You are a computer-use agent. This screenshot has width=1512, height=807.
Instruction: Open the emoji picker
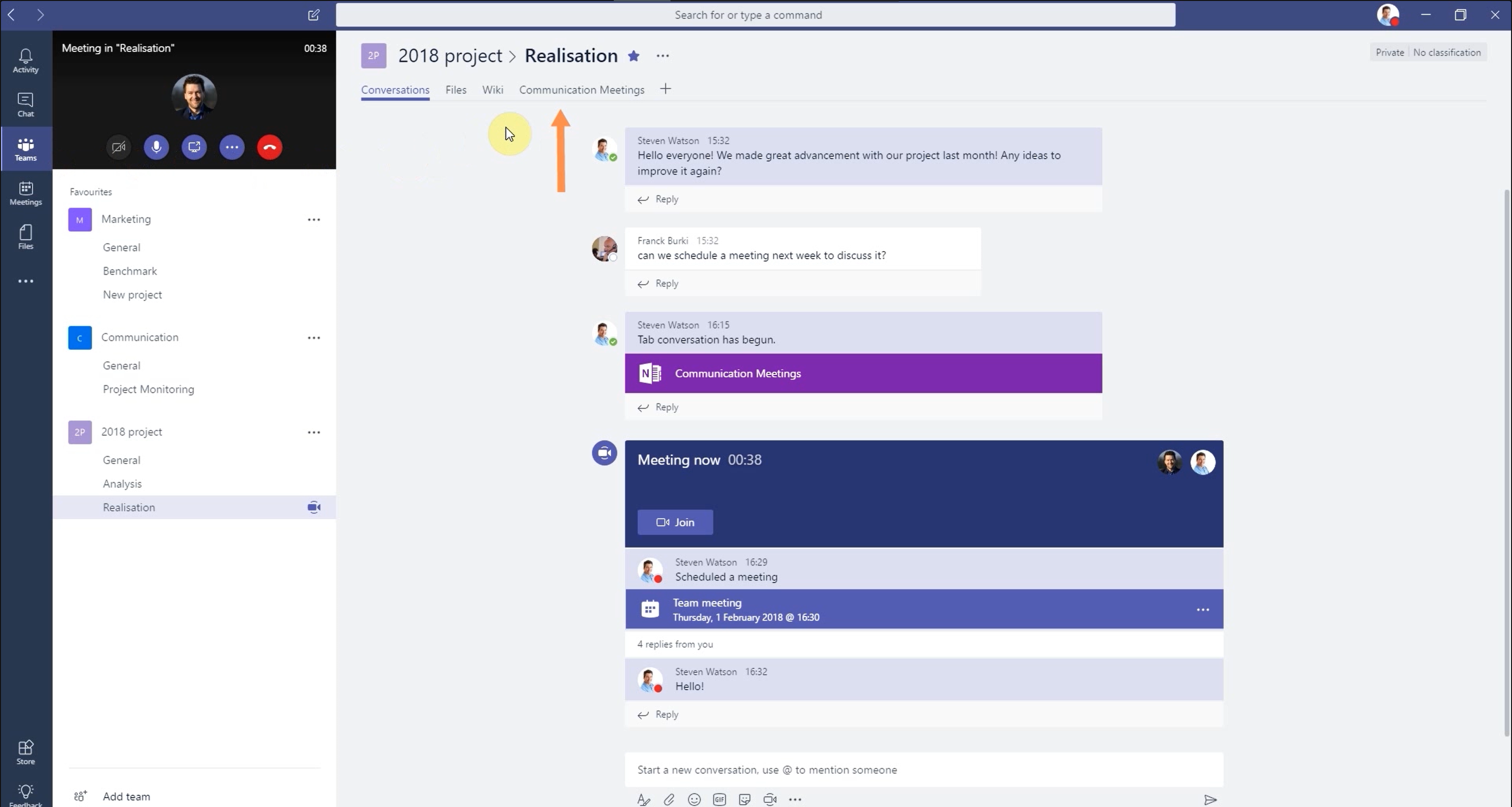click(694, 799)
